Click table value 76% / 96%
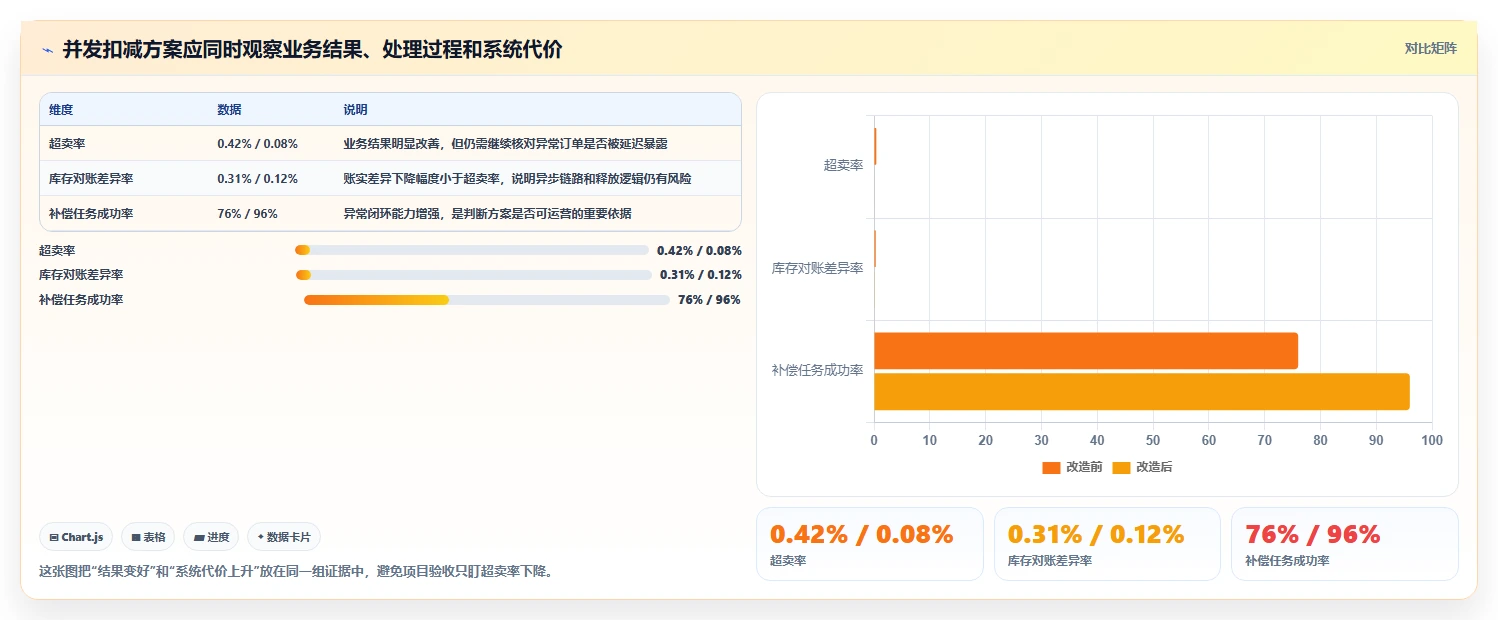Screen dimensions: 1498x620 247,214
